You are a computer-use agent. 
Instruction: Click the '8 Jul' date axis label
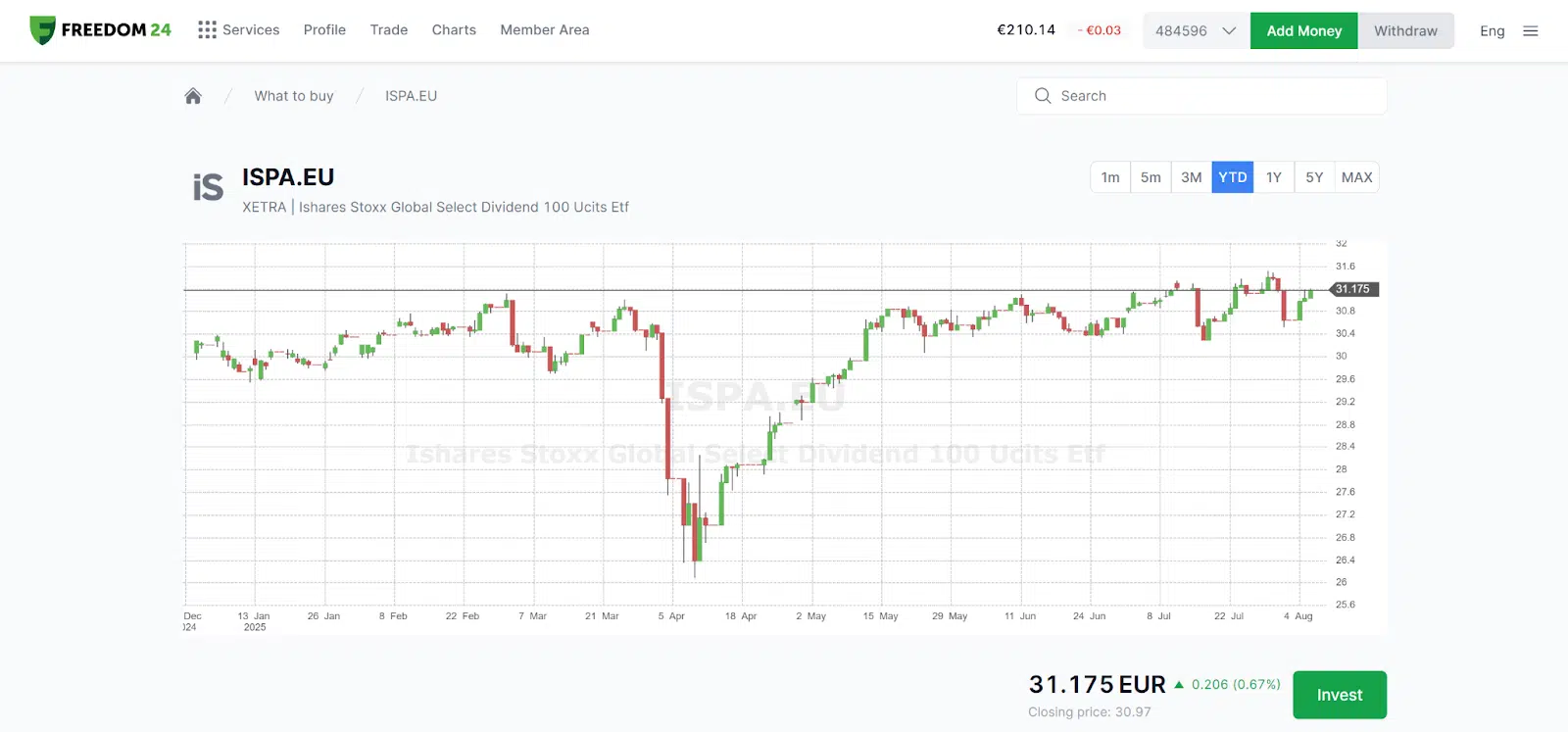[x=1158, y=616]
